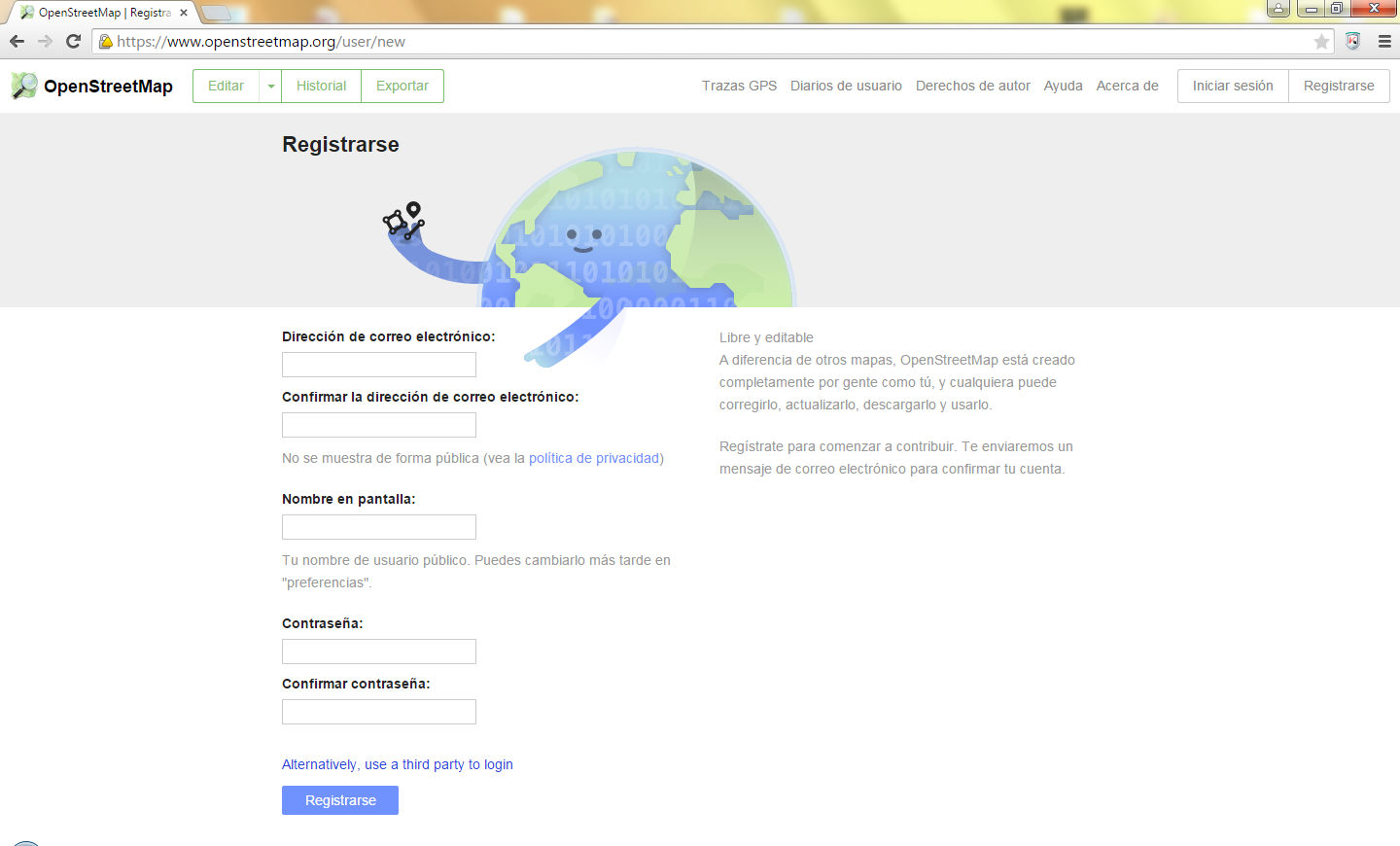Click the OpenStreetMap title text
Screen dimensions: 1400x846
pos(108,86)
